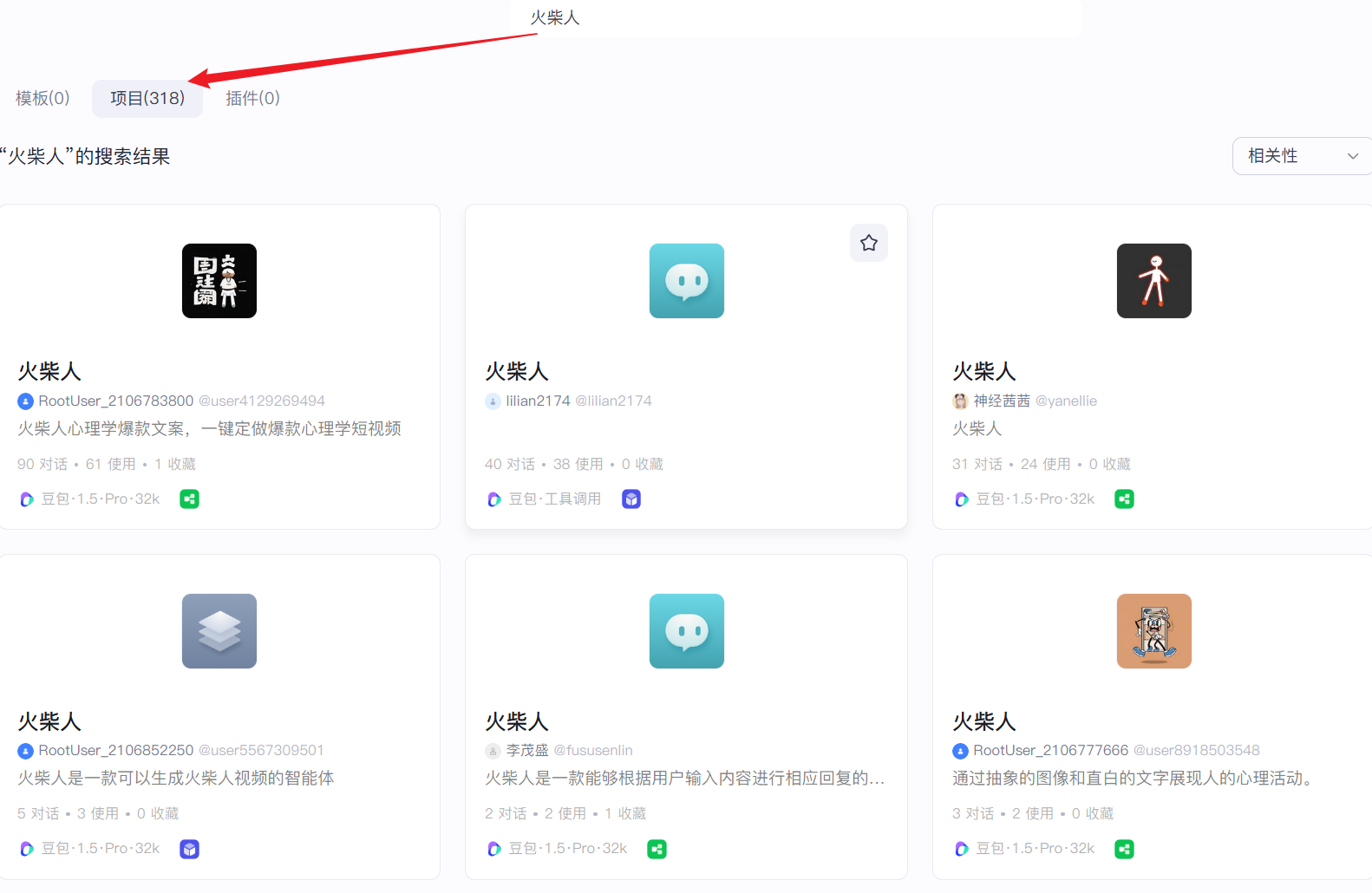Click 豆包 model logo beside 工具调用
This screenshot has height=893, width=1372.
[x=493, y=499]
